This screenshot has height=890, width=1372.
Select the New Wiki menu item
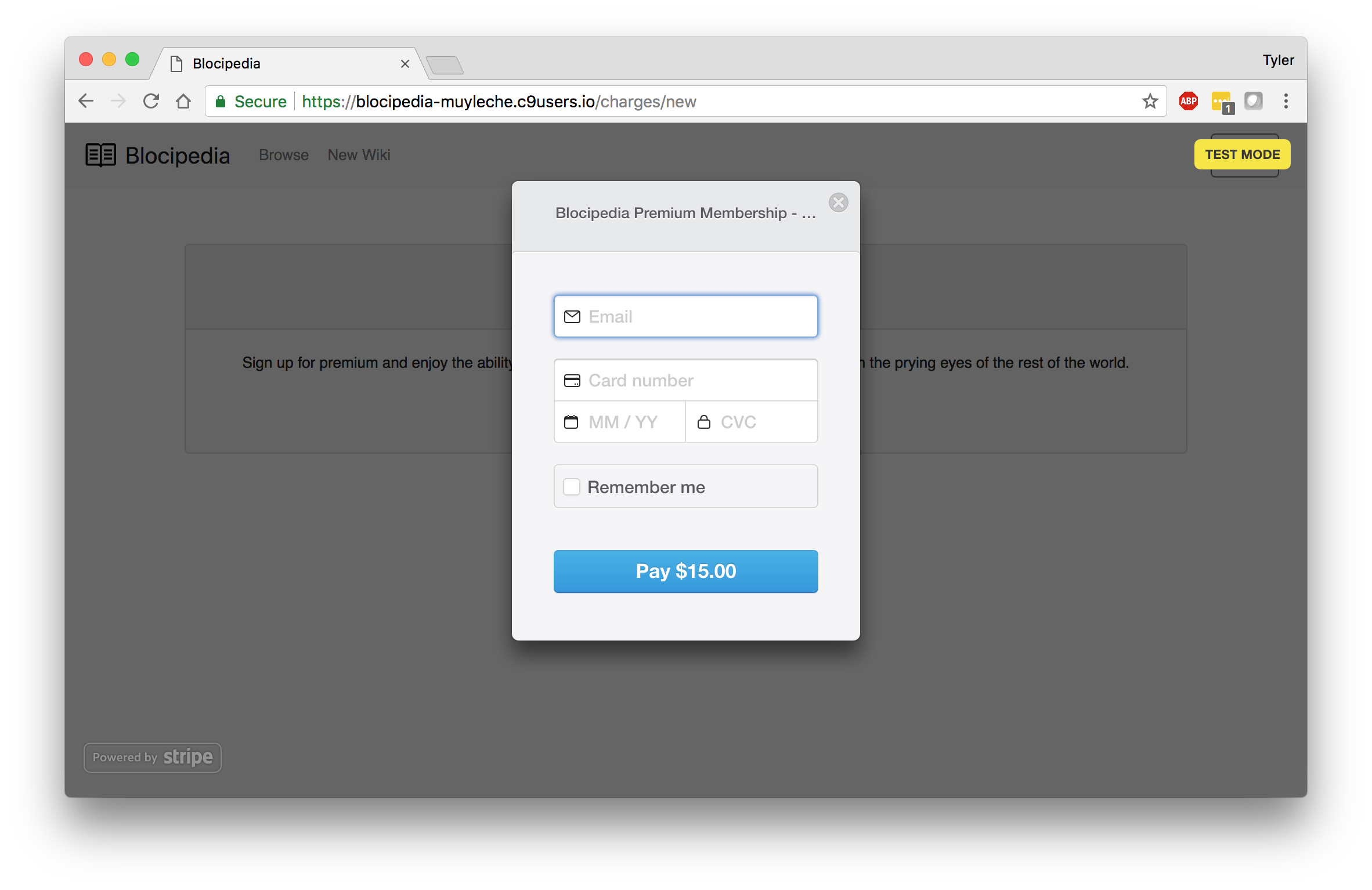358,155
